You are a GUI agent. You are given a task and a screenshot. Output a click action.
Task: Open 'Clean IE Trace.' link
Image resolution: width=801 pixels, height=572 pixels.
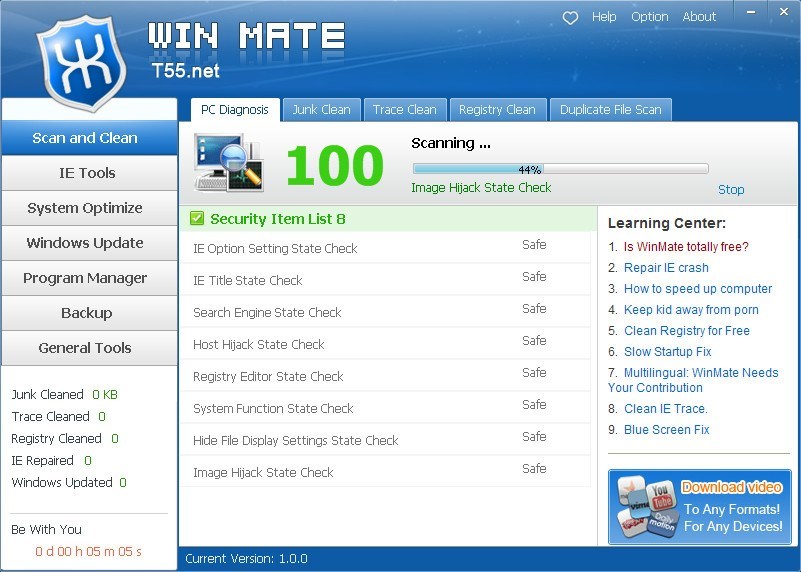666,409
